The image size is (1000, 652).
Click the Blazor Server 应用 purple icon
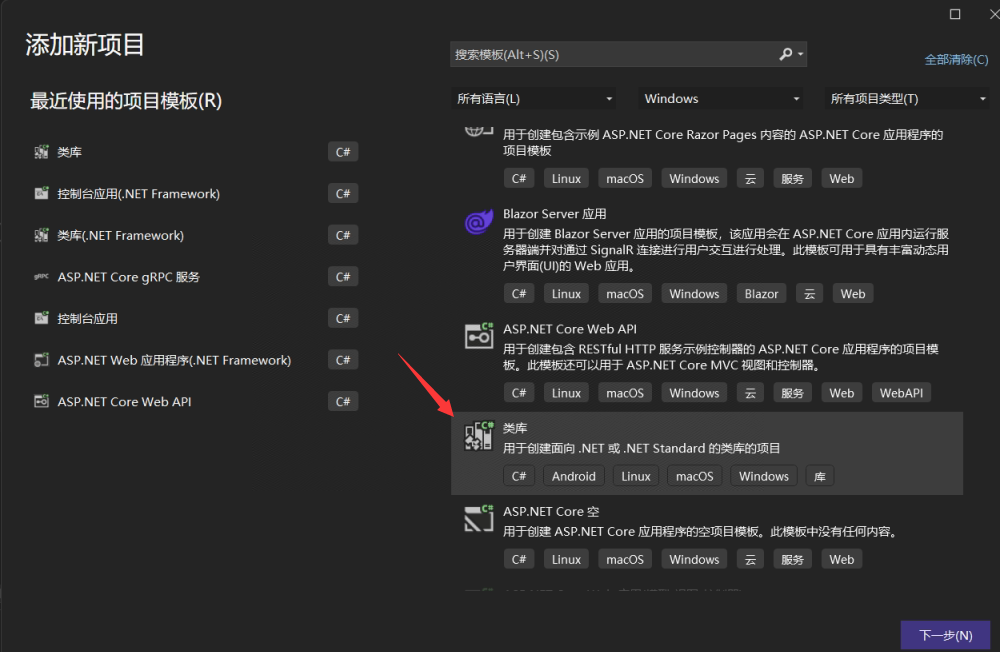pyautogui.click(x=478, y=222)
